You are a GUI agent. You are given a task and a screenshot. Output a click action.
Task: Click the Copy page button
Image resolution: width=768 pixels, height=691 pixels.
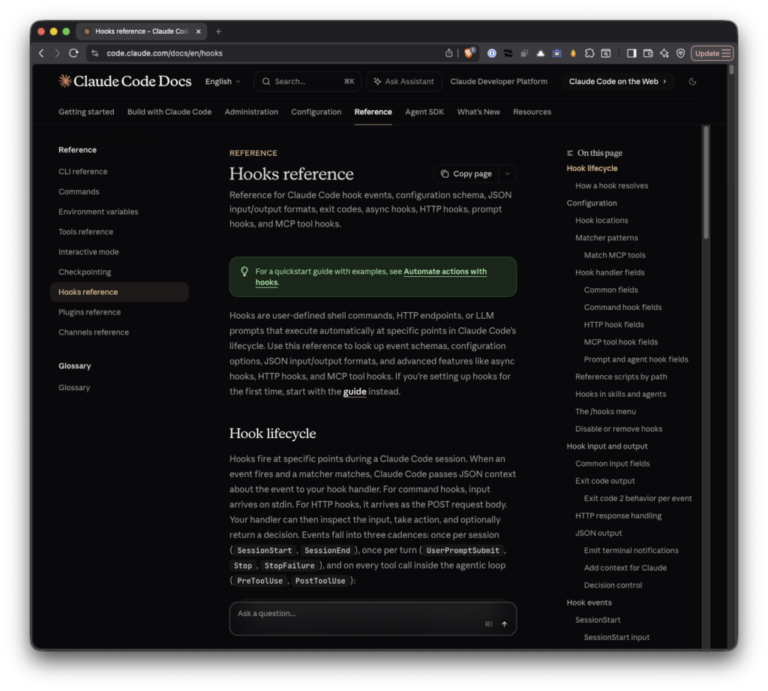[466, 174]
